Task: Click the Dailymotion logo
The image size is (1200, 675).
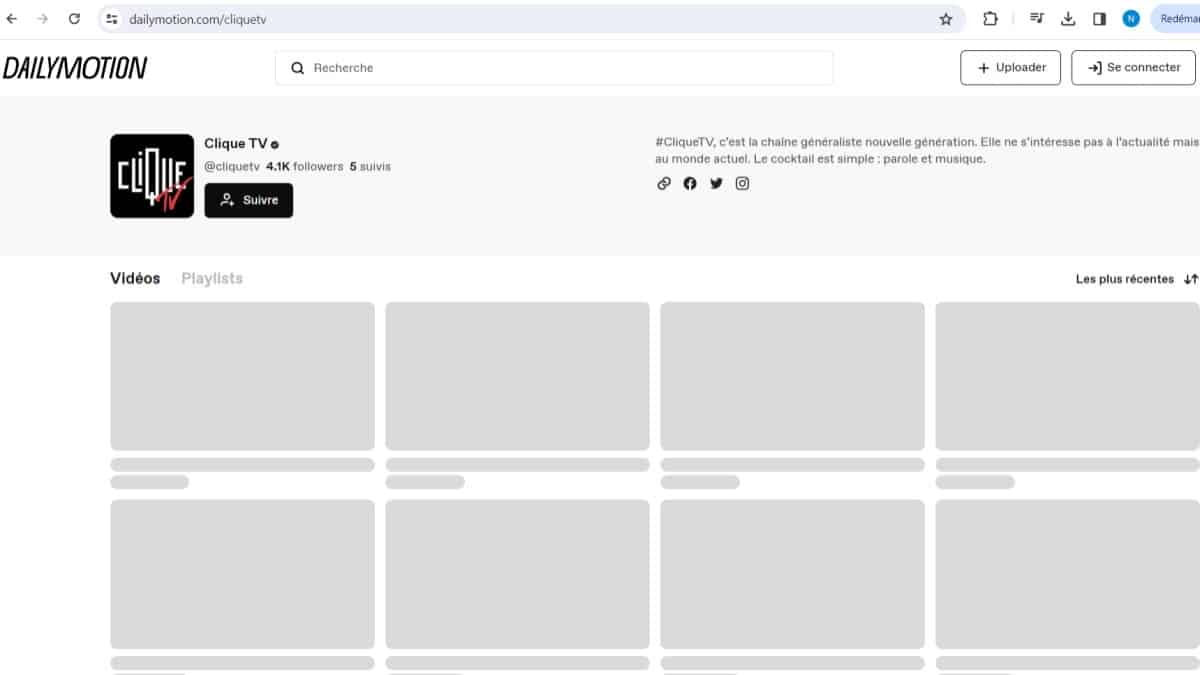Action: 75,68
